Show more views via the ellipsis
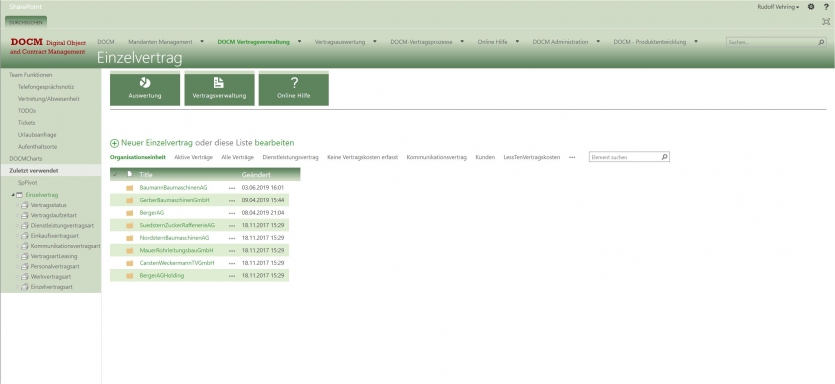This screenshot has width=835, height=384. click(x=572, y=157)
